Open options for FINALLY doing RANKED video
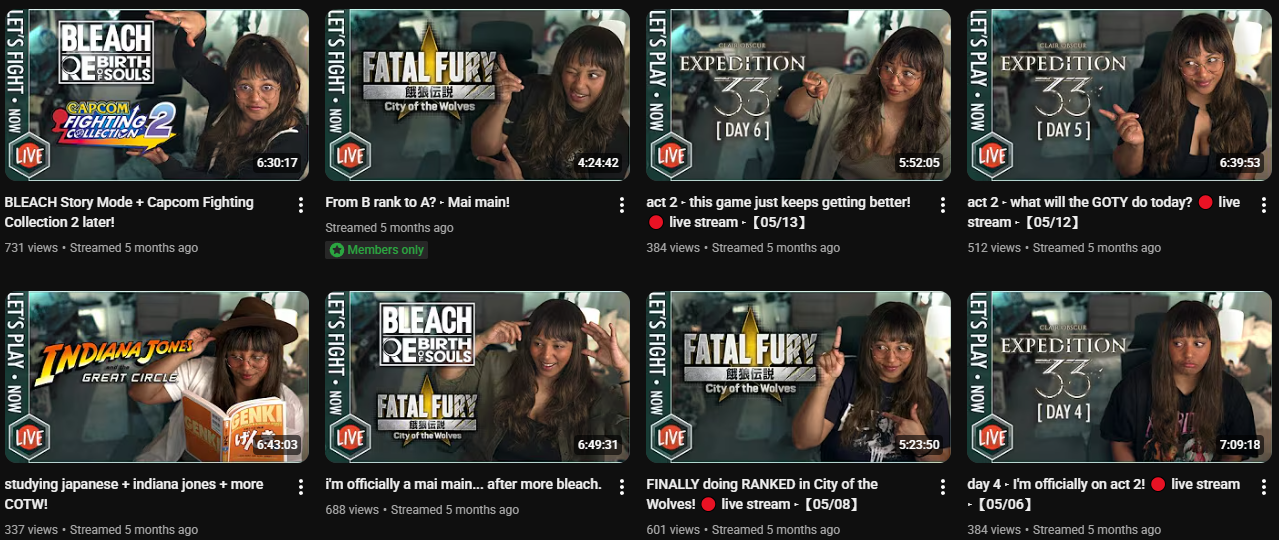 943,487
